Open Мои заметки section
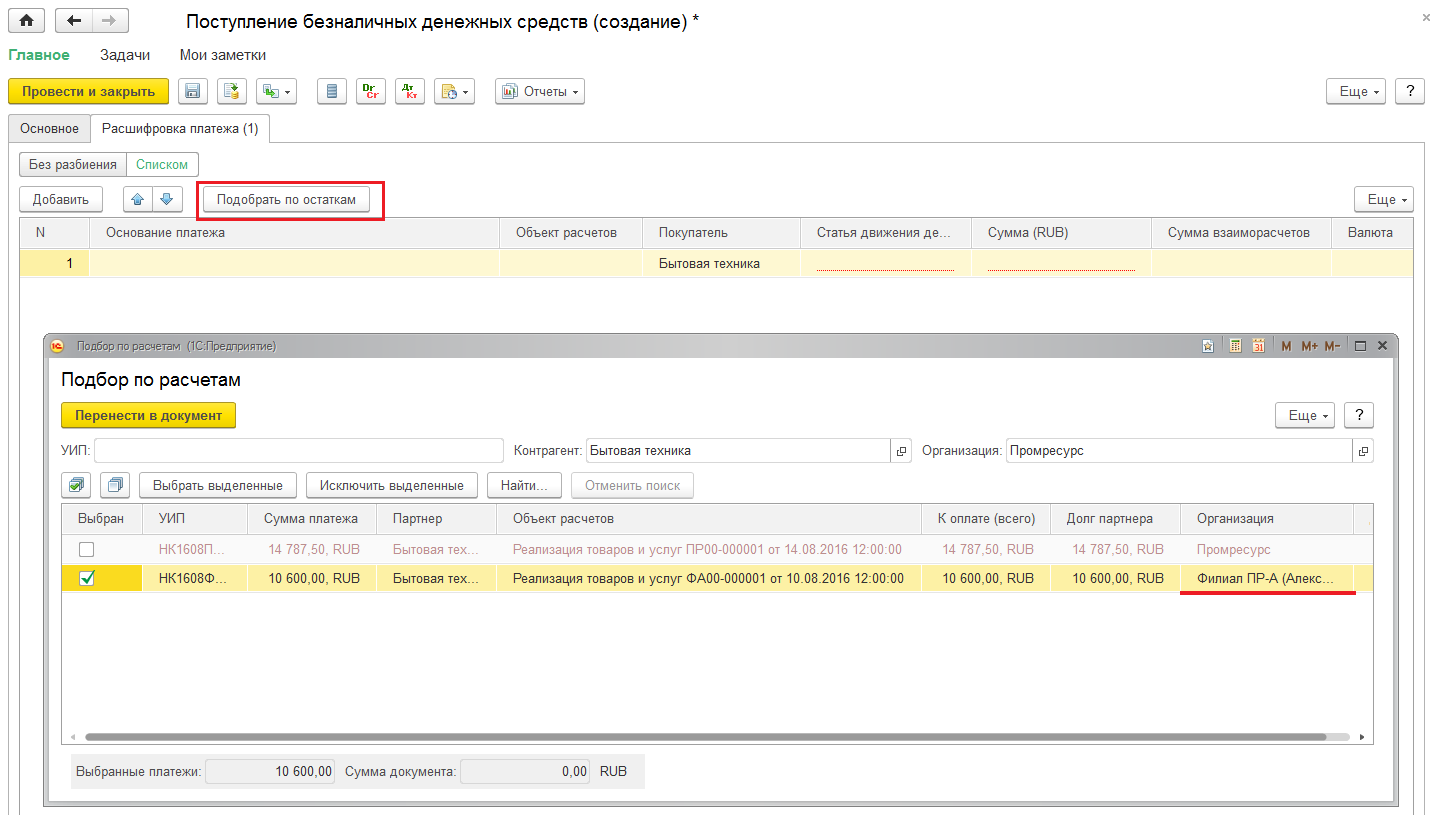 pyautogui.click(x=223, y=55)
